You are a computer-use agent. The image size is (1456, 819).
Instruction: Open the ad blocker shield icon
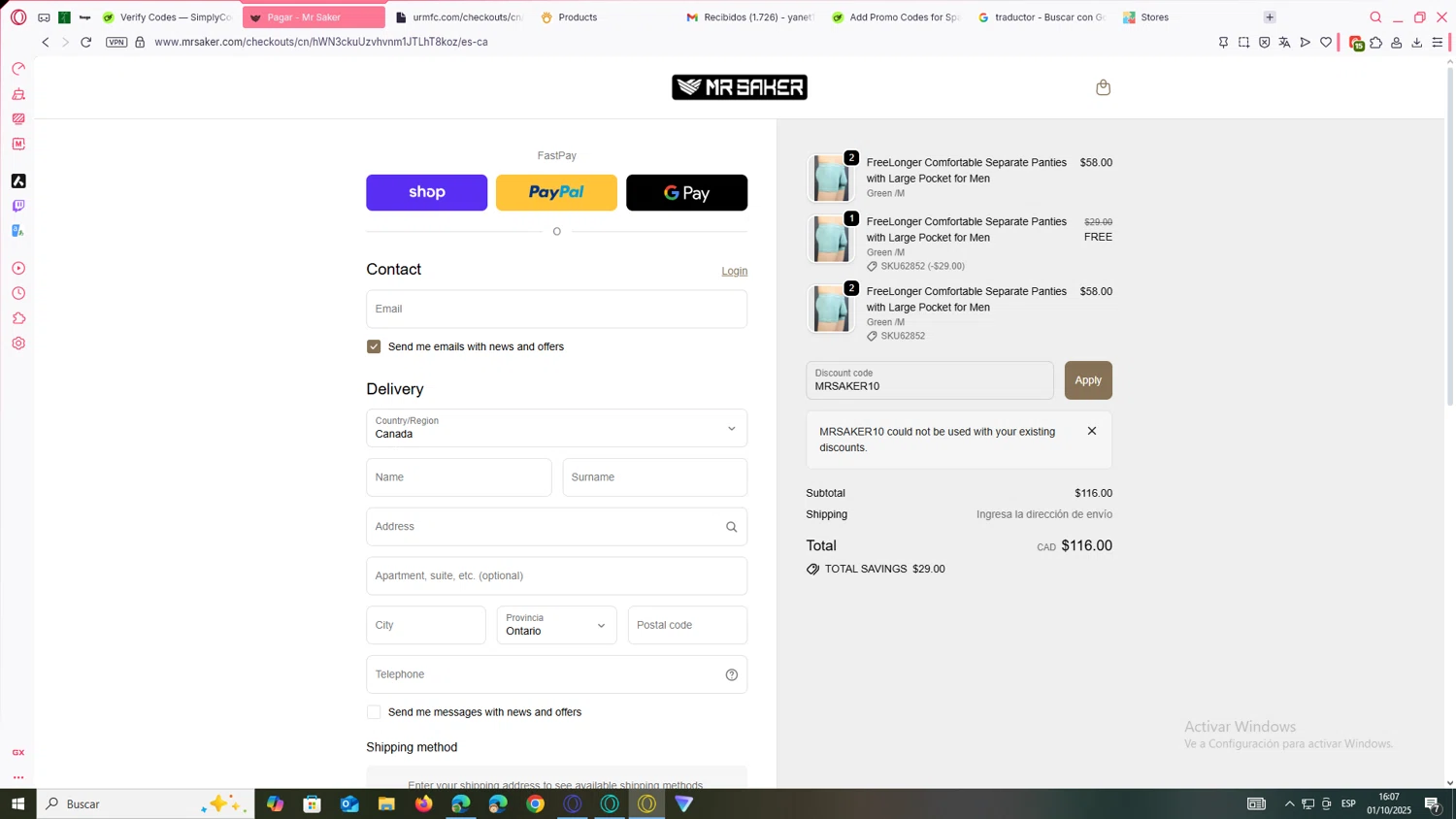click(1264, 43)
